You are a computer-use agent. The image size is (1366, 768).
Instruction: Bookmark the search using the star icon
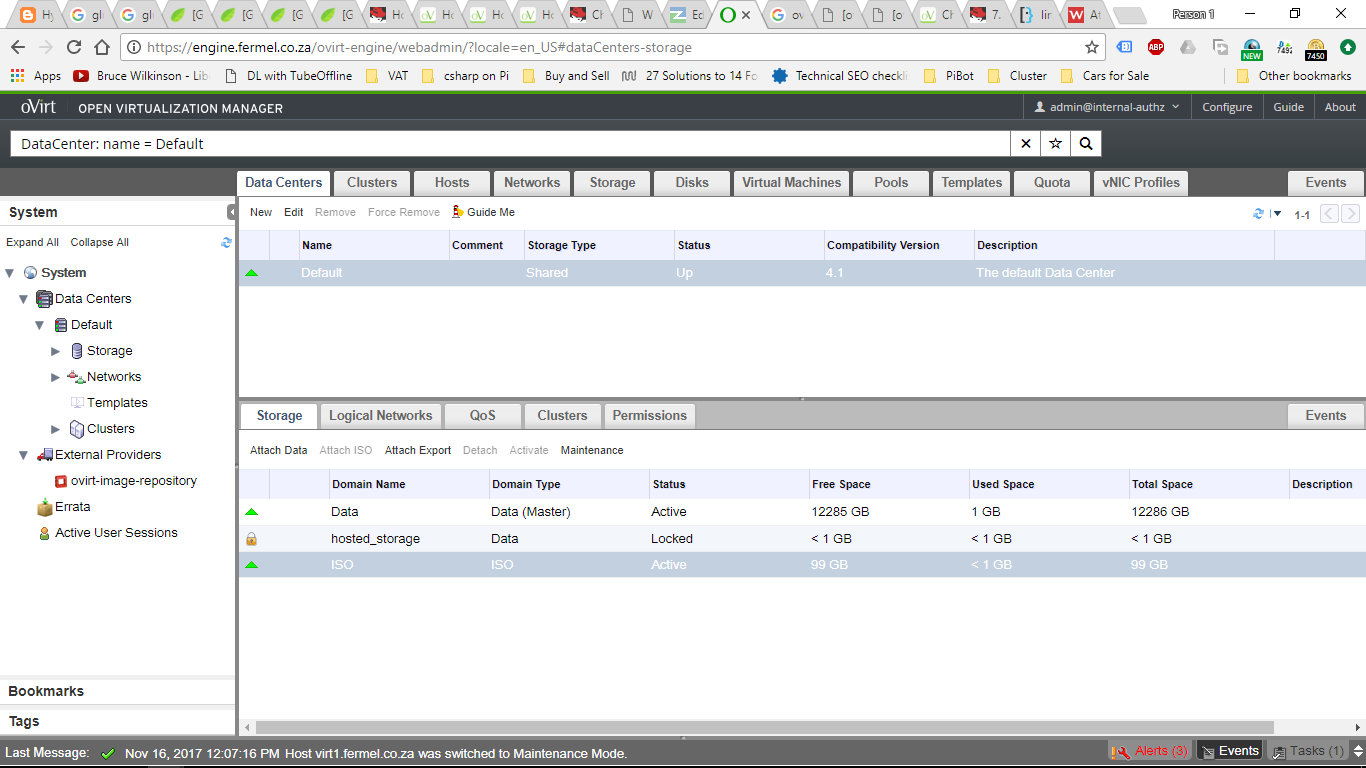pos(1055,144)
